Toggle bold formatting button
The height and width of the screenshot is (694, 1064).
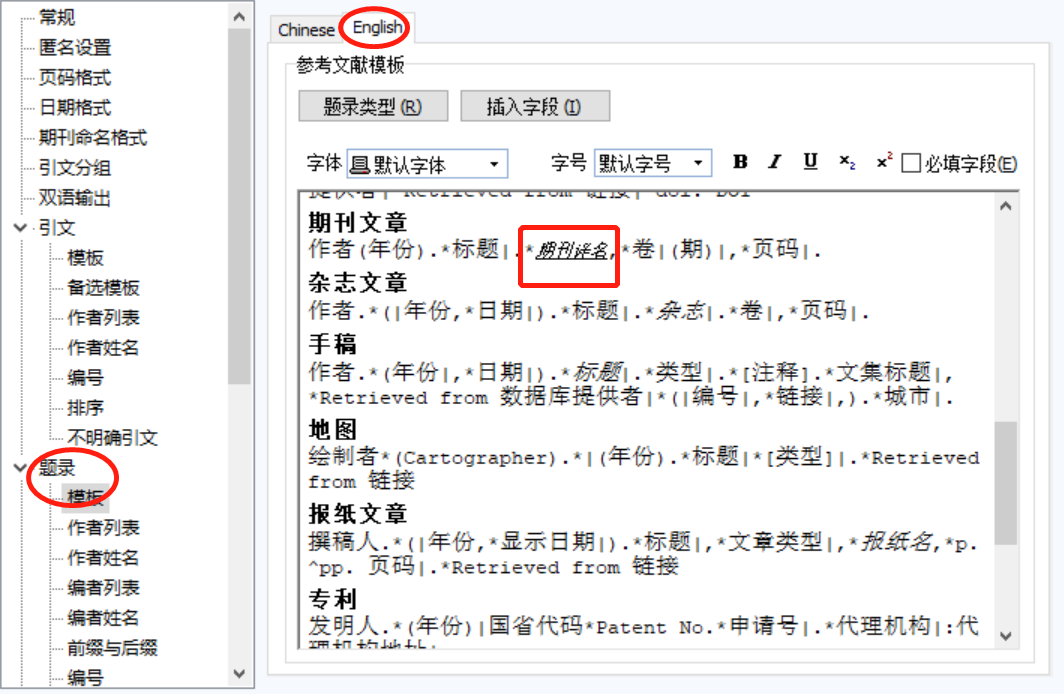click(740, 163)
